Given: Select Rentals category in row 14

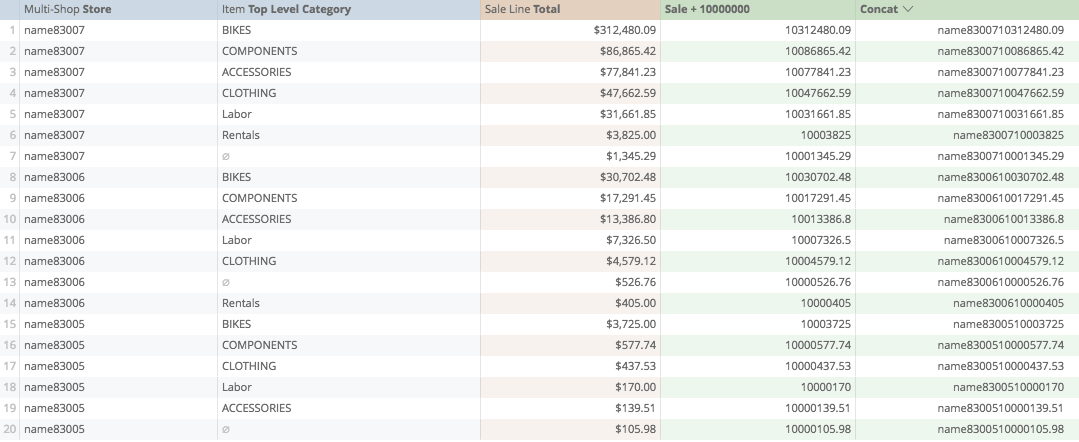Looking at the screenshot, I should (349, 303).
